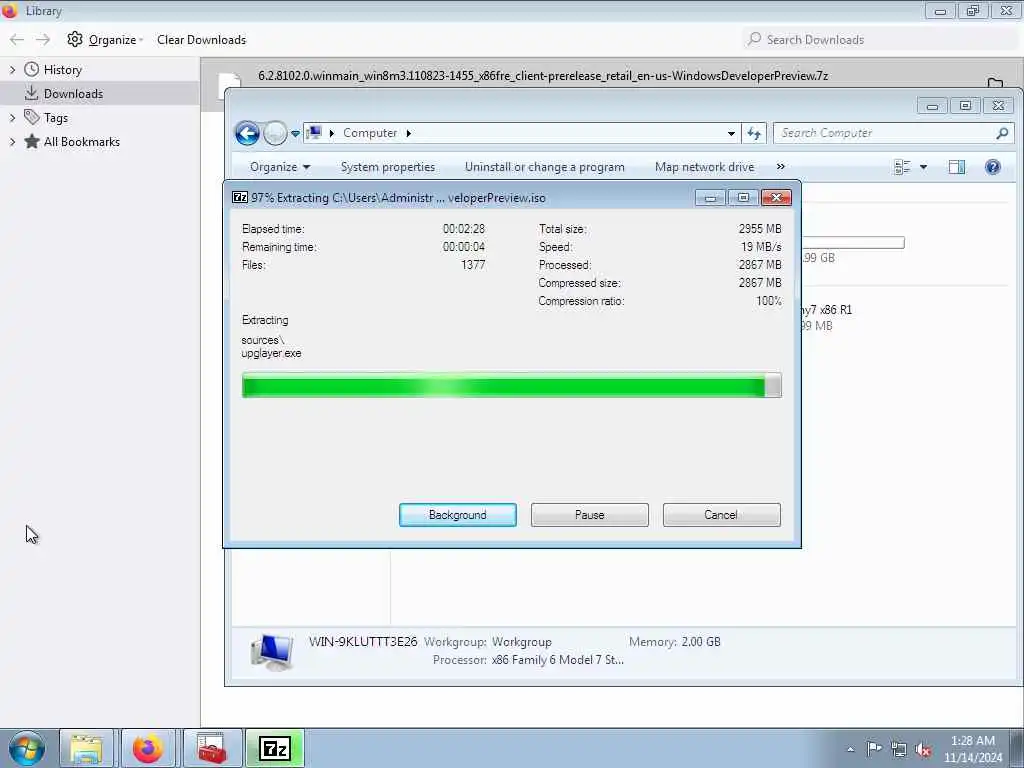This screenshot has width=1024, height=768.
Task: Click Clear Downloads
Action: pos(201,40)
